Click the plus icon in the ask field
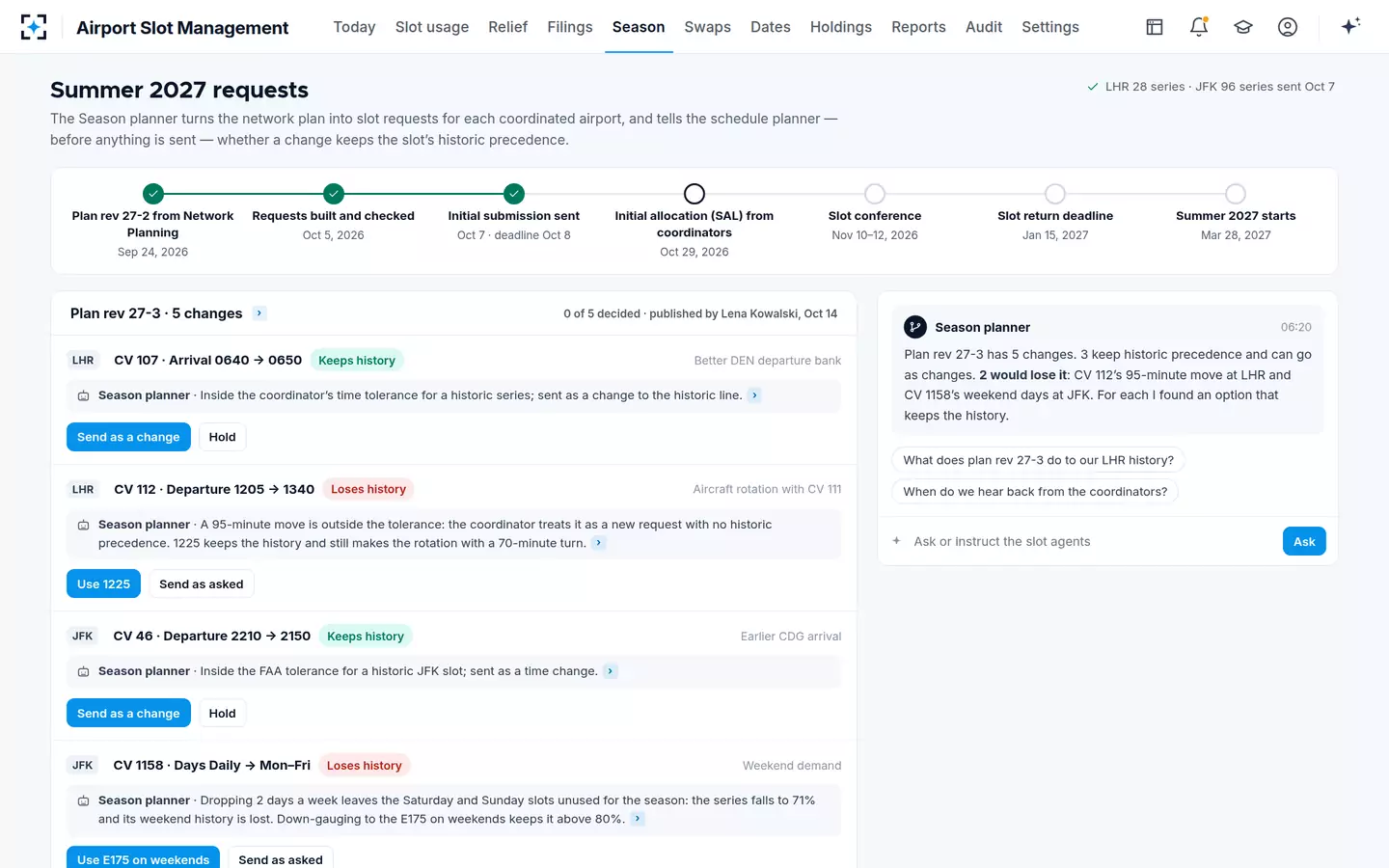The width and height of the screenshot is (1389, 868). (x=896, y=541)
